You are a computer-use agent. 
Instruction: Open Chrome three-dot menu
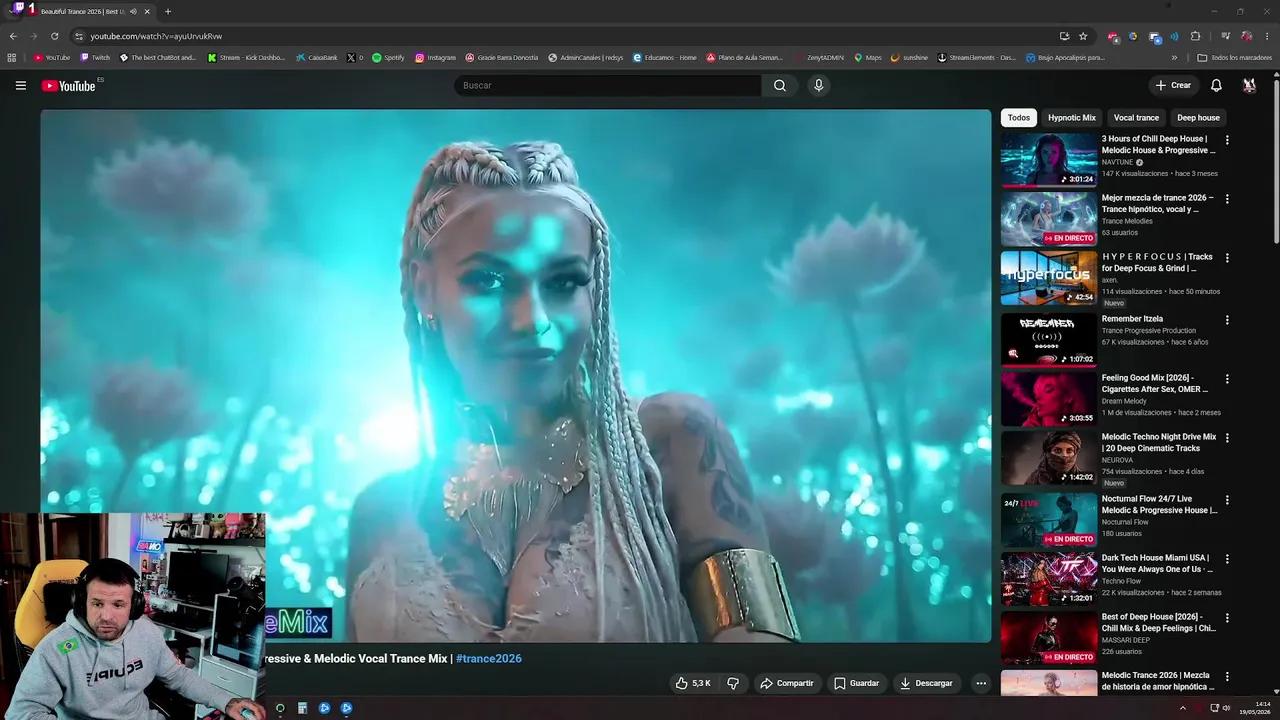coord(1266,36)
